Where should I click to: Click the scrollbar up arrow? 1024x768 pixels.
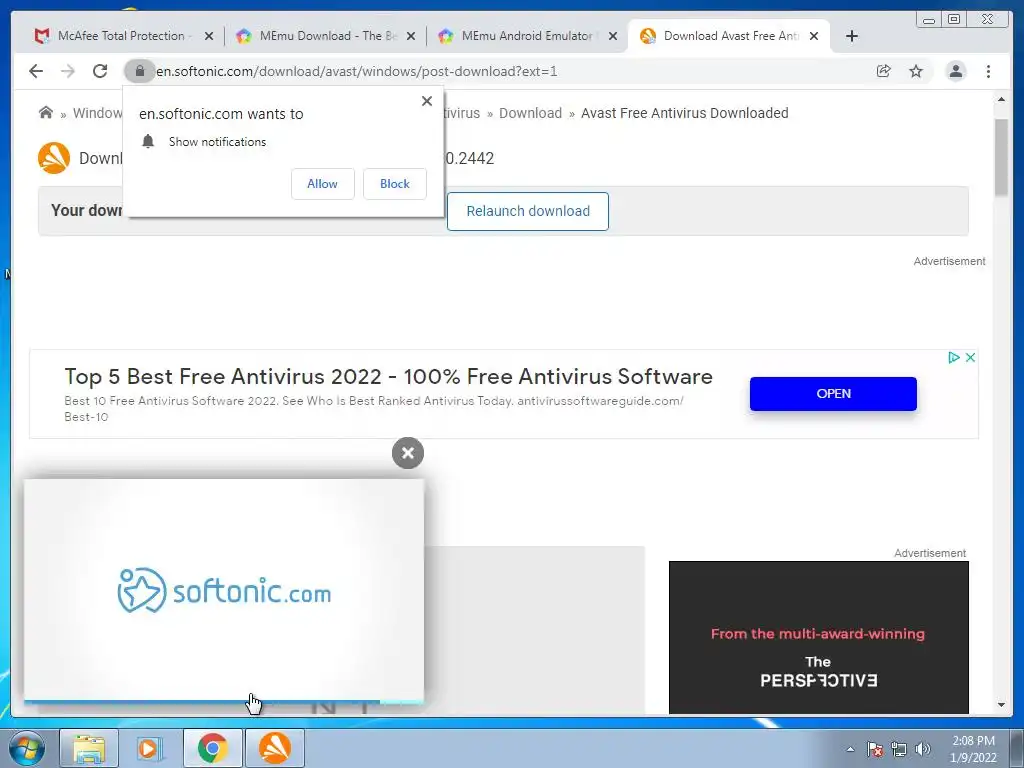click(x=1001, y=99)
